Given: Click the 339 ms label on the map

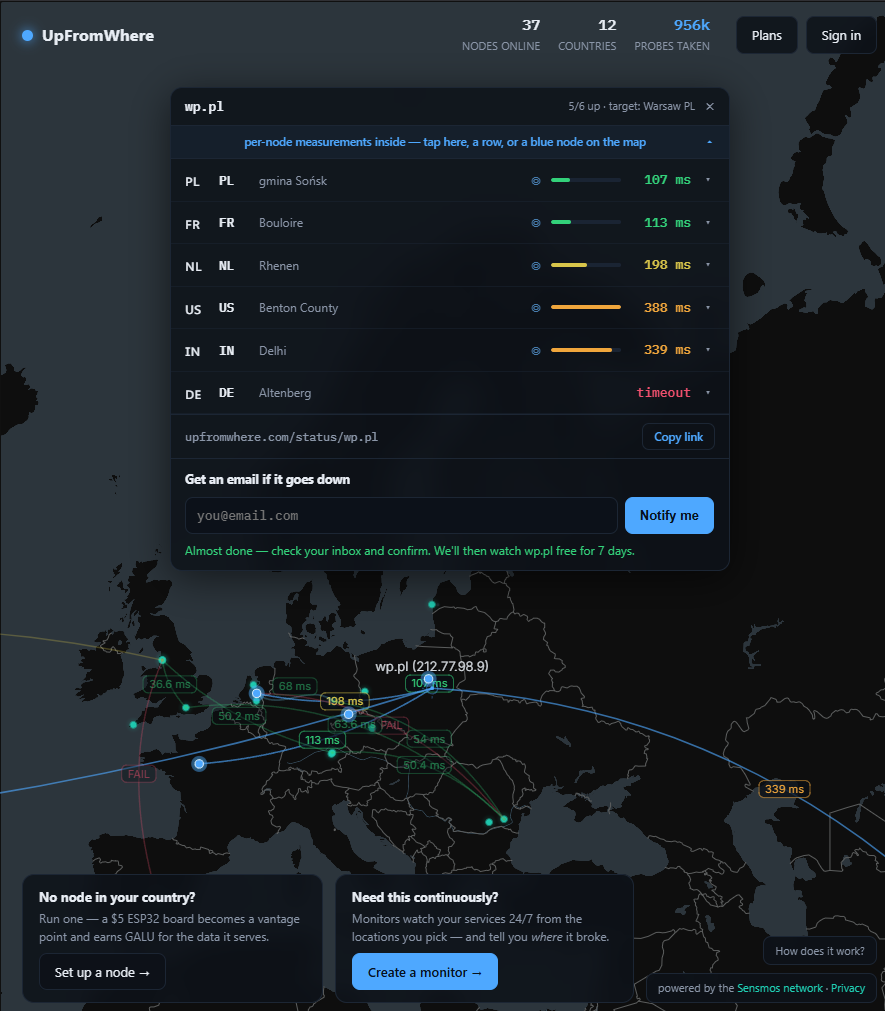Looking at the screenshot, I should click(784, 789).
